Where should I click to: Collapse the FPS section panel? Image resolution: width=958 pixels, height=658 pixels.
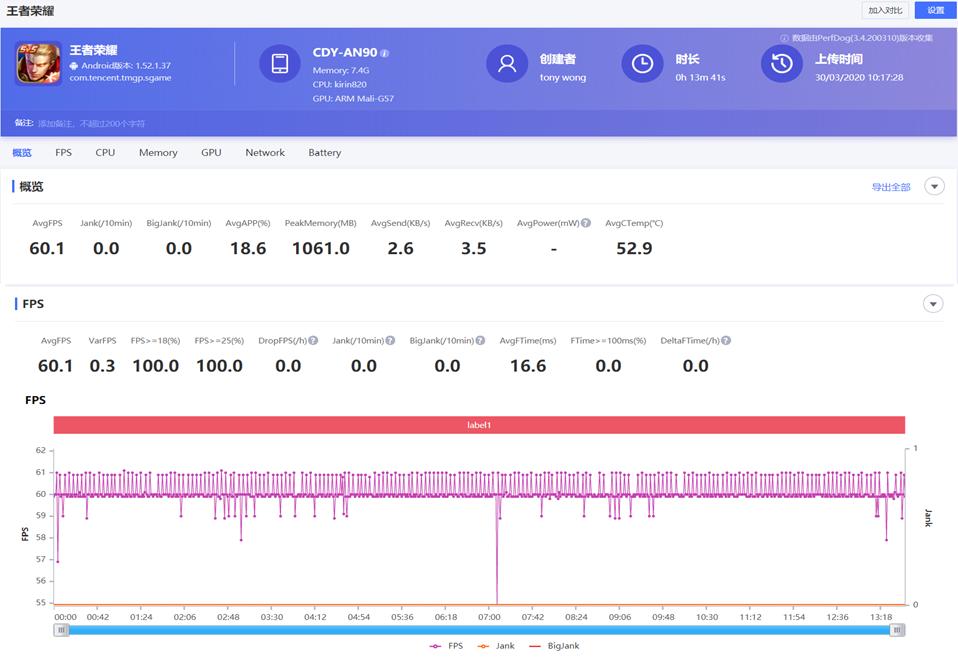pos(933,304)
